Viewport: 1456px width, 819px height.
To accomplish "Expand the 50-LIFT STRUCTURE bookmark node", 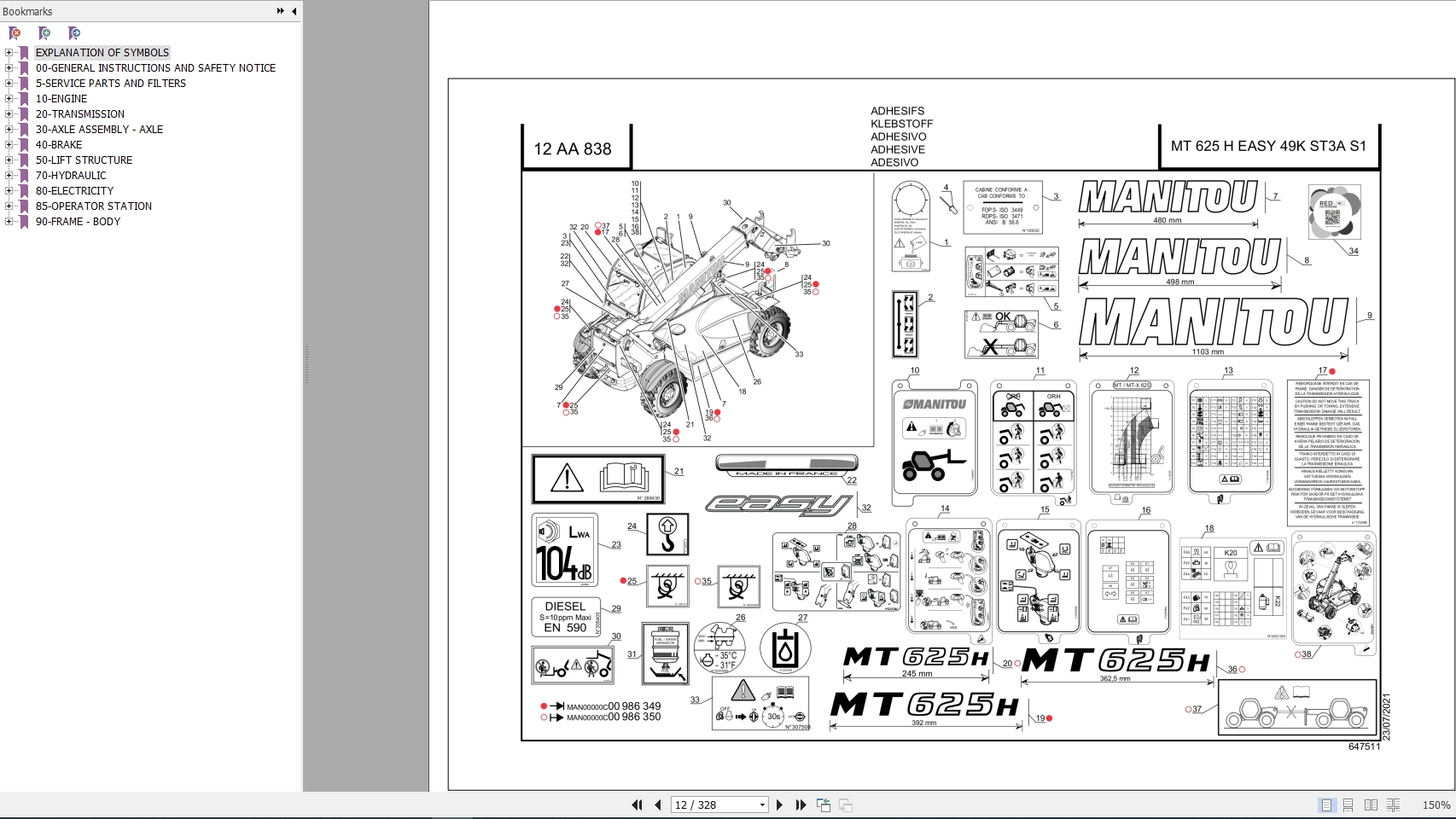I will coord(9,160).
